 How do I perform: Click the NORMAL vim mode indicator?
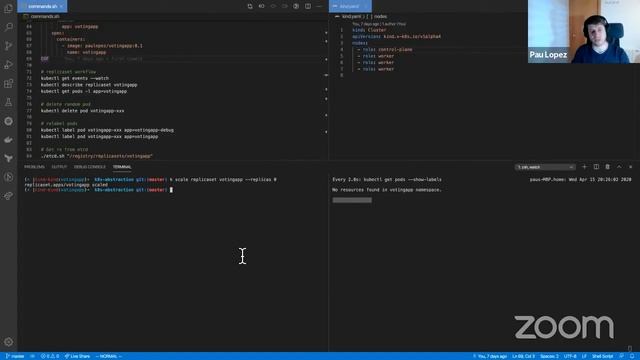tap(109, 356)
